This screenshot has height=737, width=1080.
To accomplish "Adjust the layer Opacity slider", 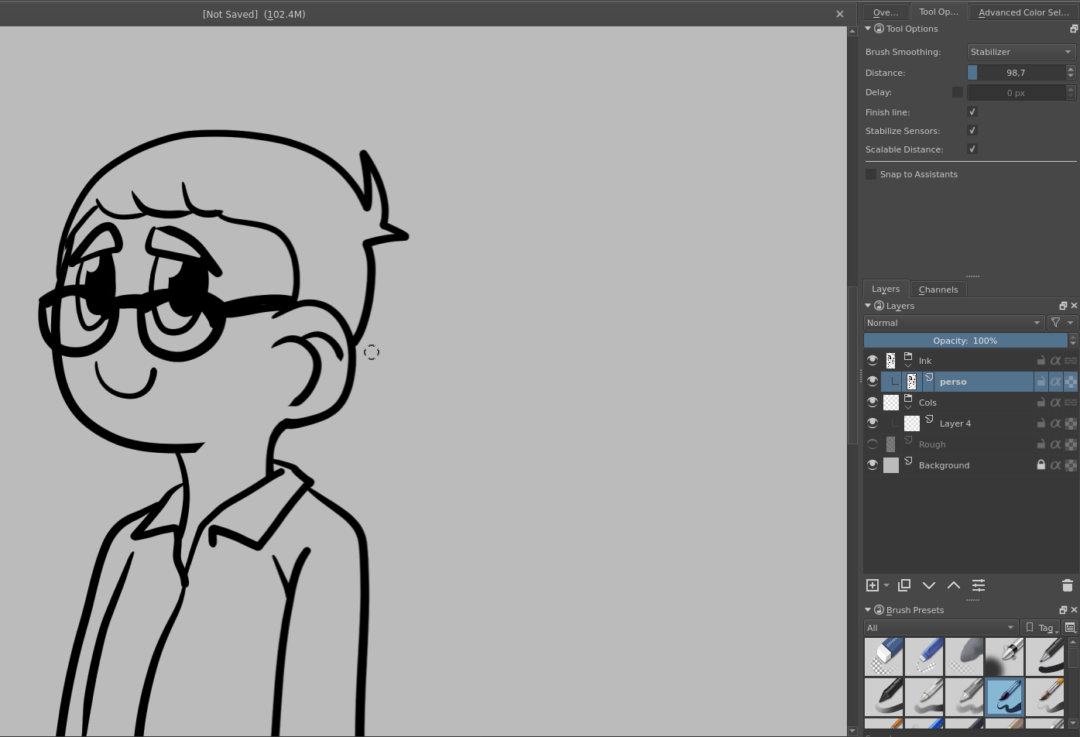I will click(x=964, y=340).
